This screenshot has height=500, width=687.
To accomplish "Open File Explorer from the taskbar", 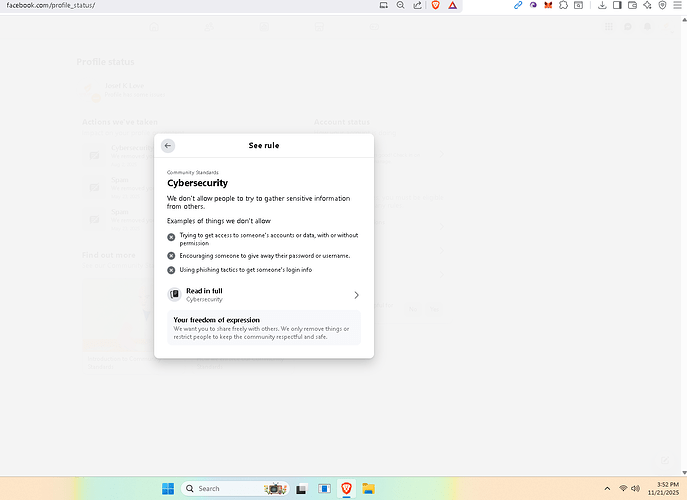I will pos(368,488).
